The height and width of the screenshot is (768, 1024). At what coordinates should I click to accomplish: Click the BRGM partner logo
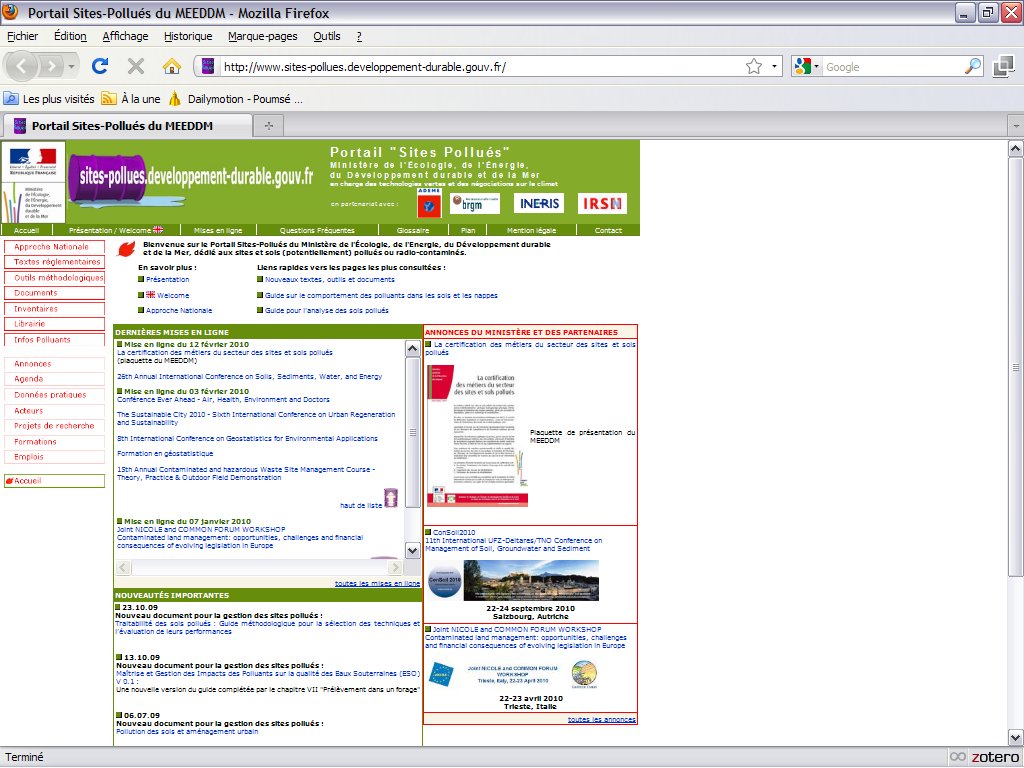(475, 203)
